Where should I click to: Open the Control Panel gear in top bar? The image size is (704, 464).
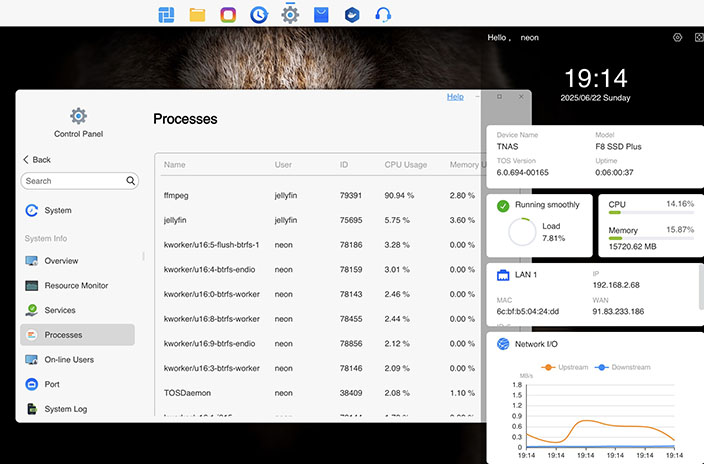pyautogui.click(x=290, y=15)
